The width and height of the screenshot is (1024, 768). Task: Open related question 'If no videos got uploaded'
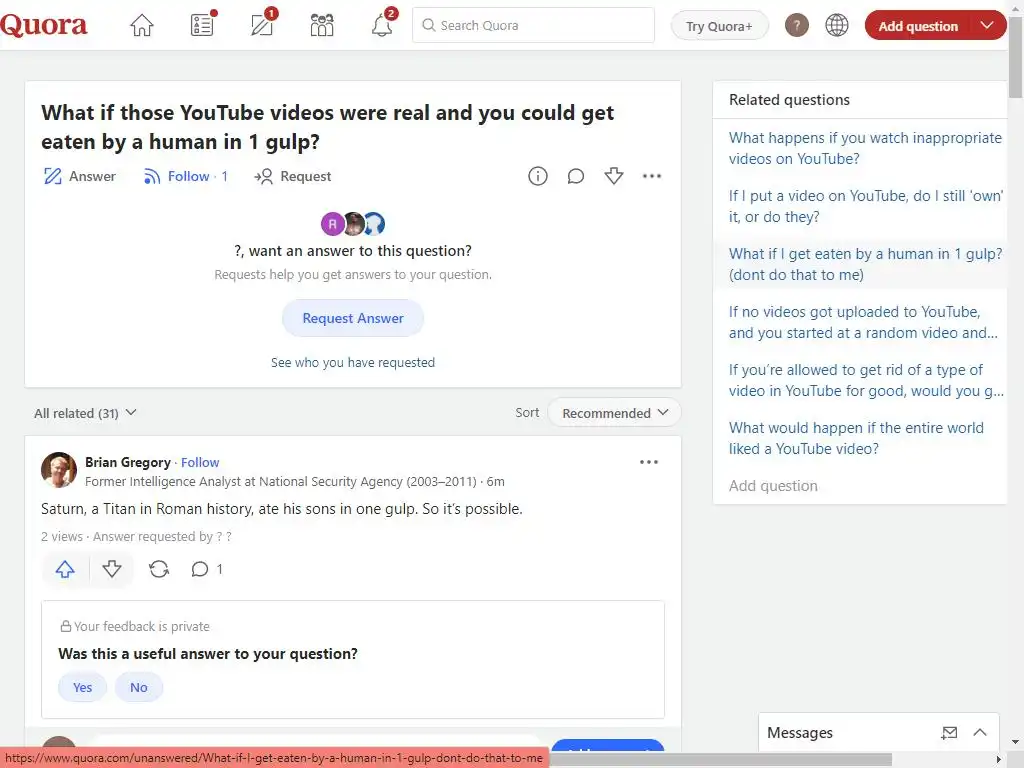click(x=863, y=322)
